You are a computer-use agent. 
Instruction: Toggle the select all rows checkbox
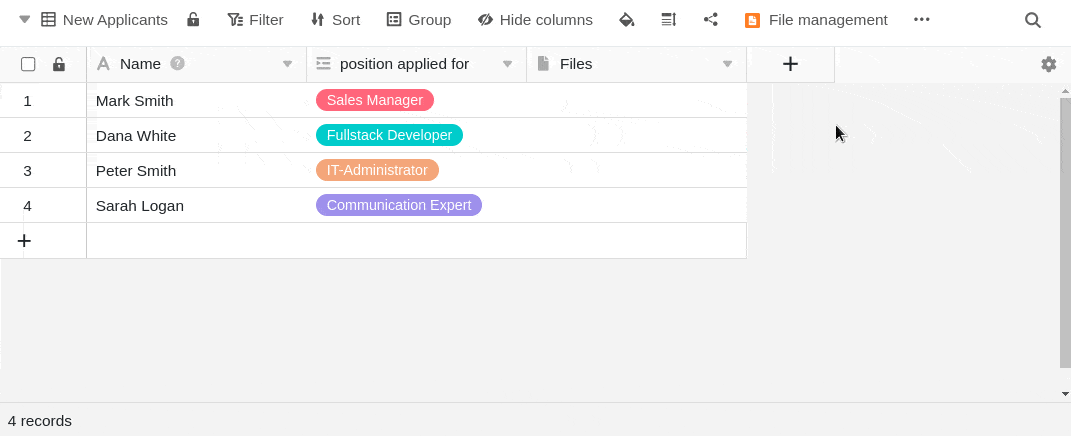tap(28, 64)
